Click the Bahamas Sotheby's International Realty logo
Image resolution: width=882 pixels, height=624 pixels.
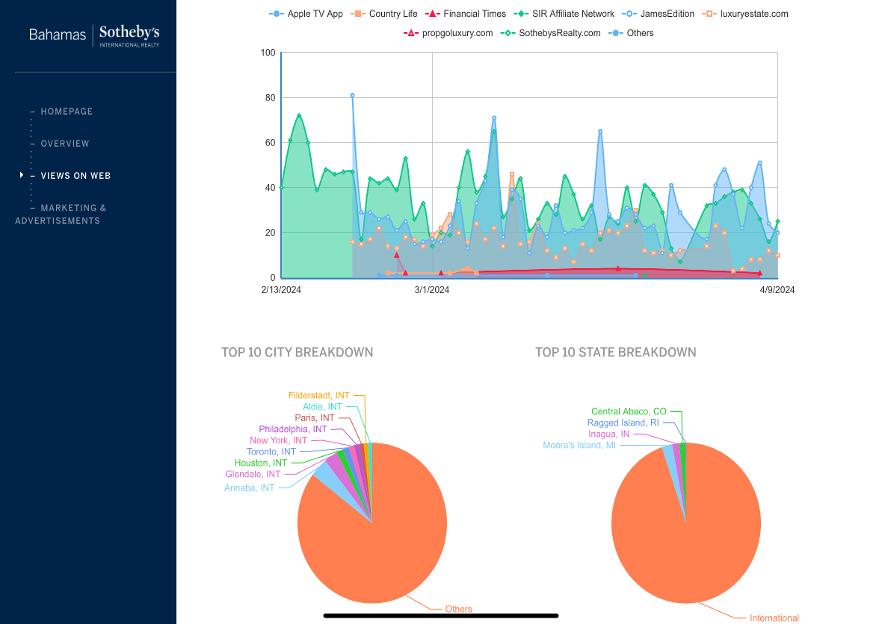[94, 35]
